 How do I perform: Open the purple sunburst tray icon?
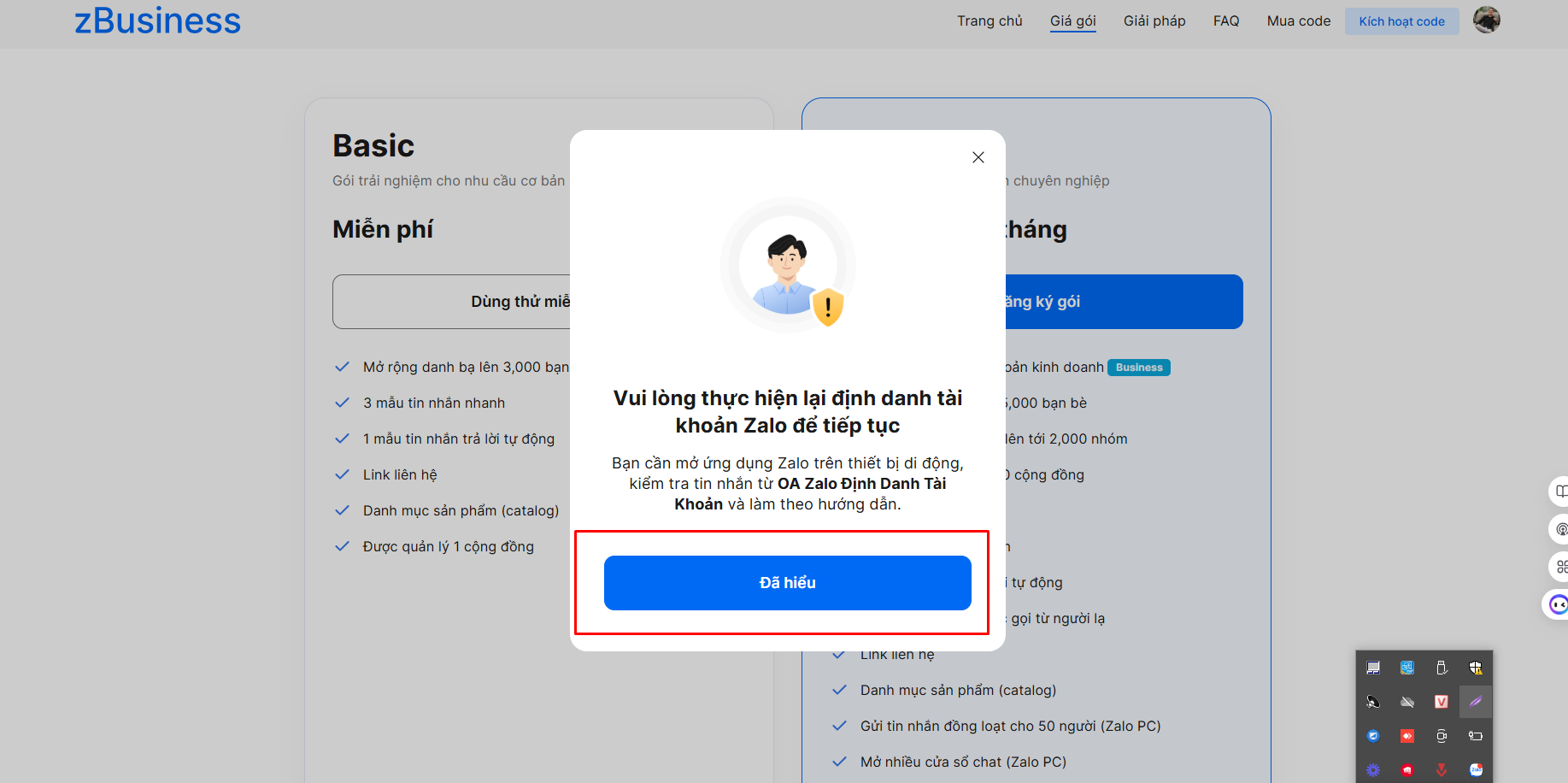(1373, 770)
